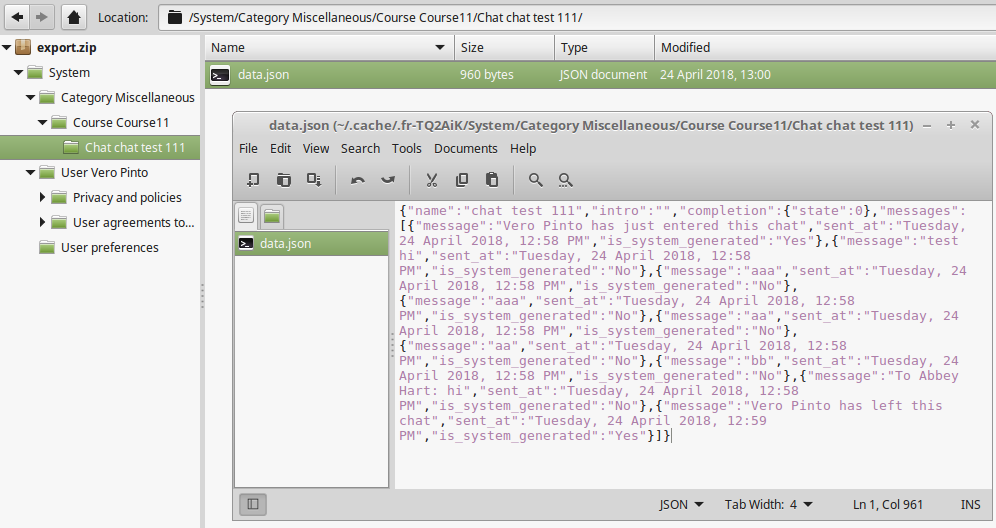This screenshot has height=528, width=996.
Task: Cut the selected text
Action: coord(432,180)
